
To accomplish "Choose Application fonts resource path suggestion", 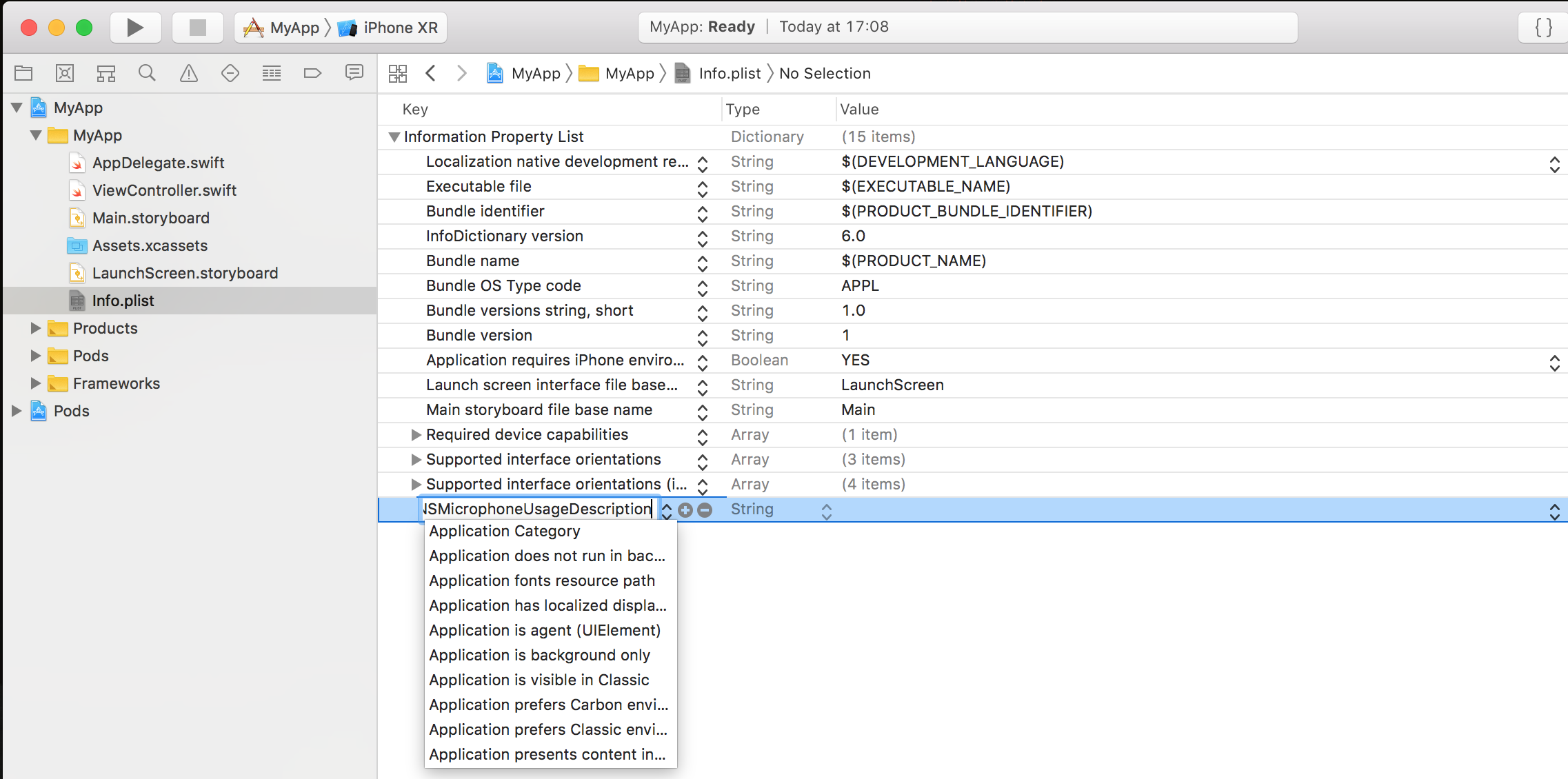I will [550, 580].
